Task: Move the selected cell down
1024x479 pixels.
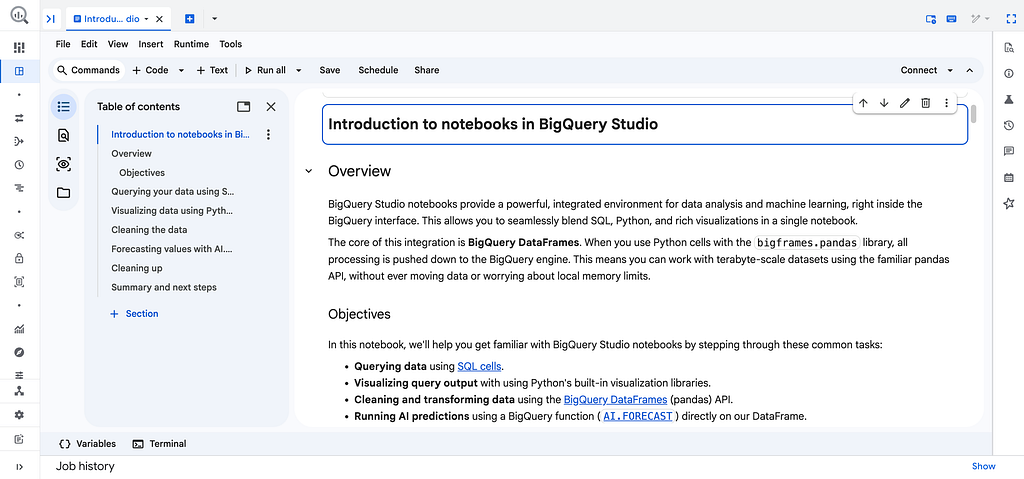Action: [884, 103]
